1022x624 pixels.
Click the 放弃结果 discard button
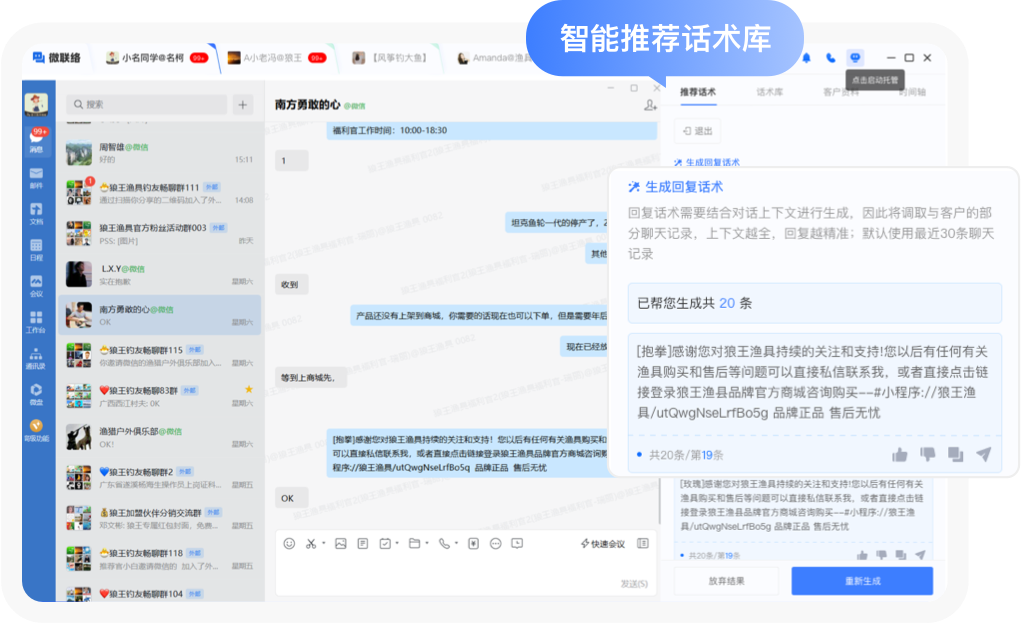(726, 581)
